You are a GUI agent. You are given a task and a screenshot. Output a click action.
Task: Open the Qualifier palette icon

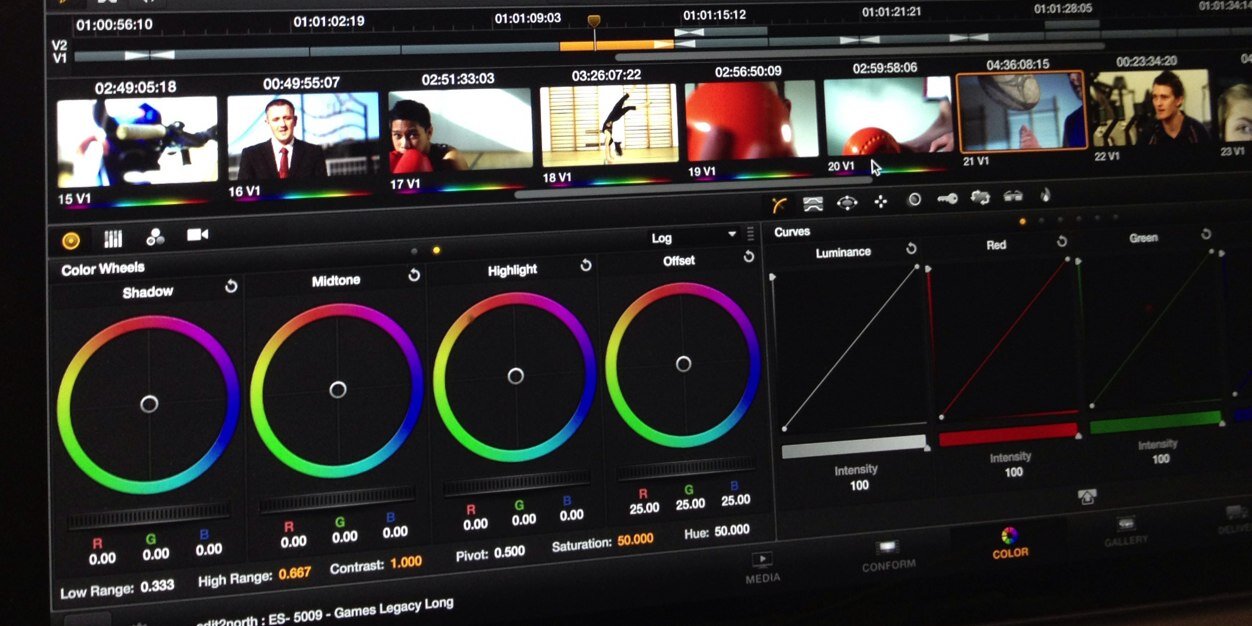tap(813, 203)
